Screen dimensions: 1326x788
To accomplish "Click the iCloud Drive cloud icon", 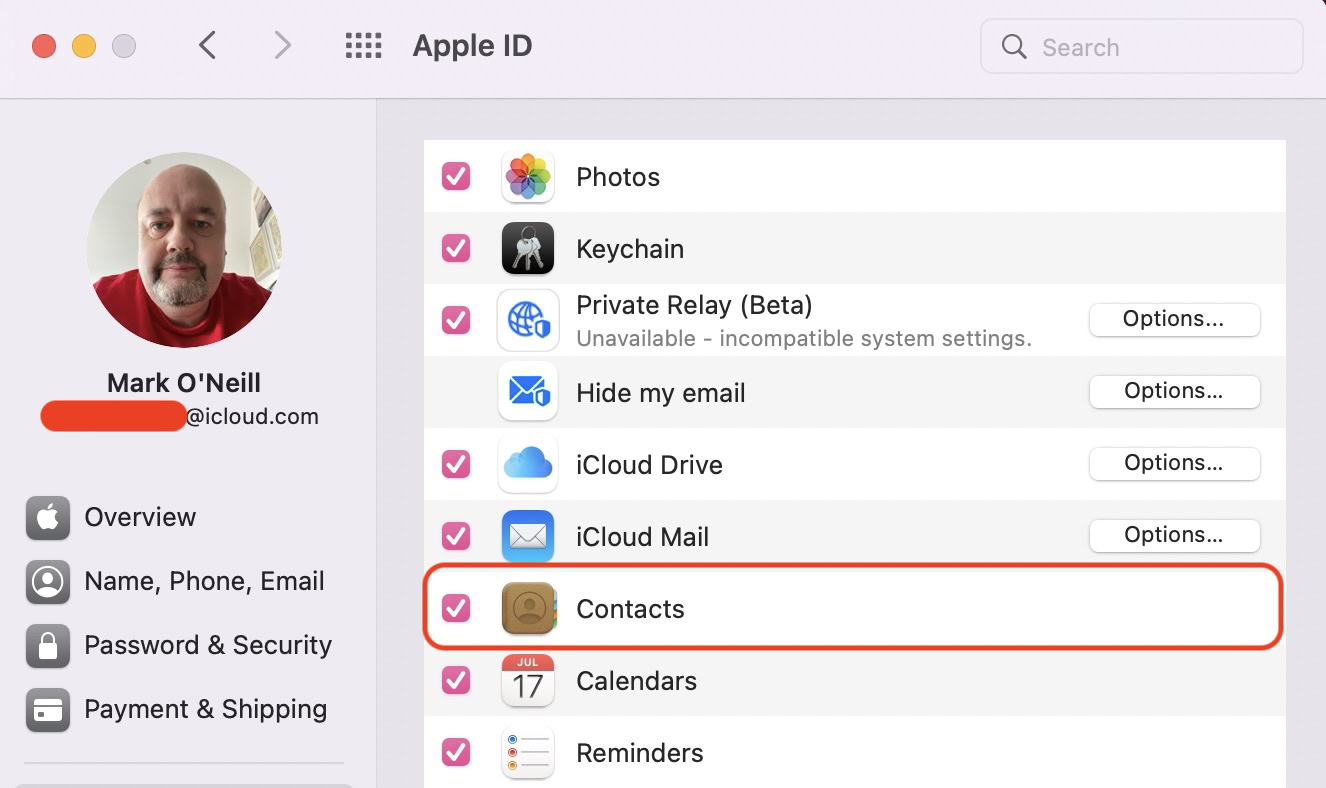I will pos(527,464).
